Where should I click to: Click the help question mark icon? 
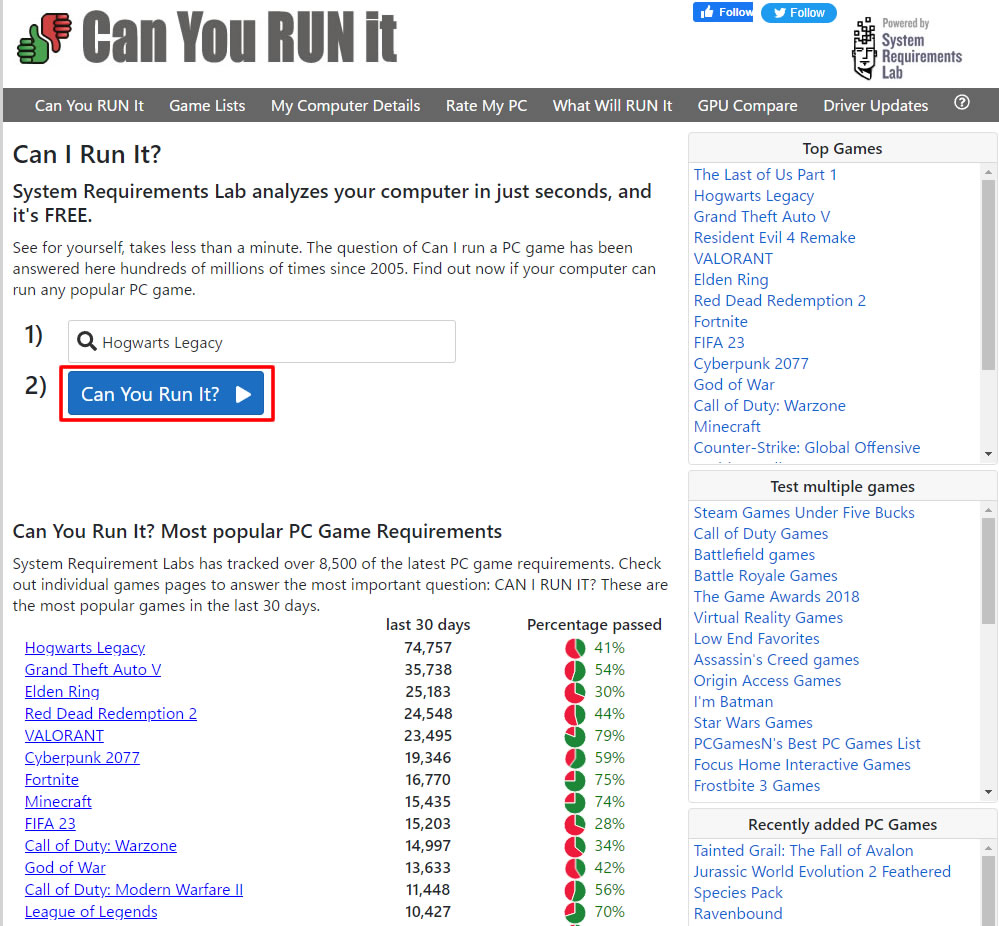click(x=961, y=103)
